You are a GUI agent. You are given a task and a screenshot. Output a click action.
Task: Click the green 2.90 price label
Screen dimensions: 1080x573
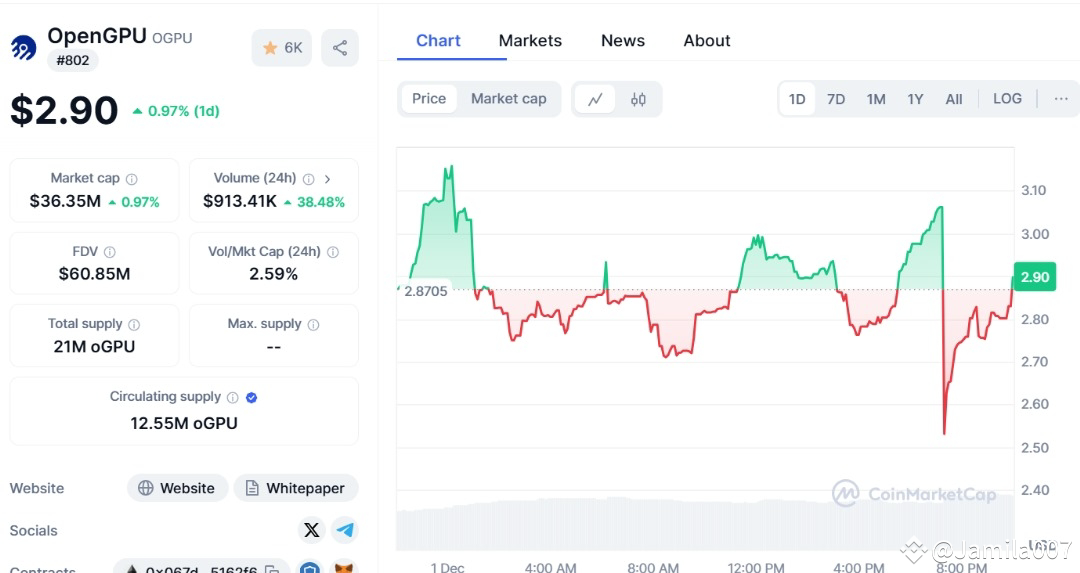point(1035,277)
